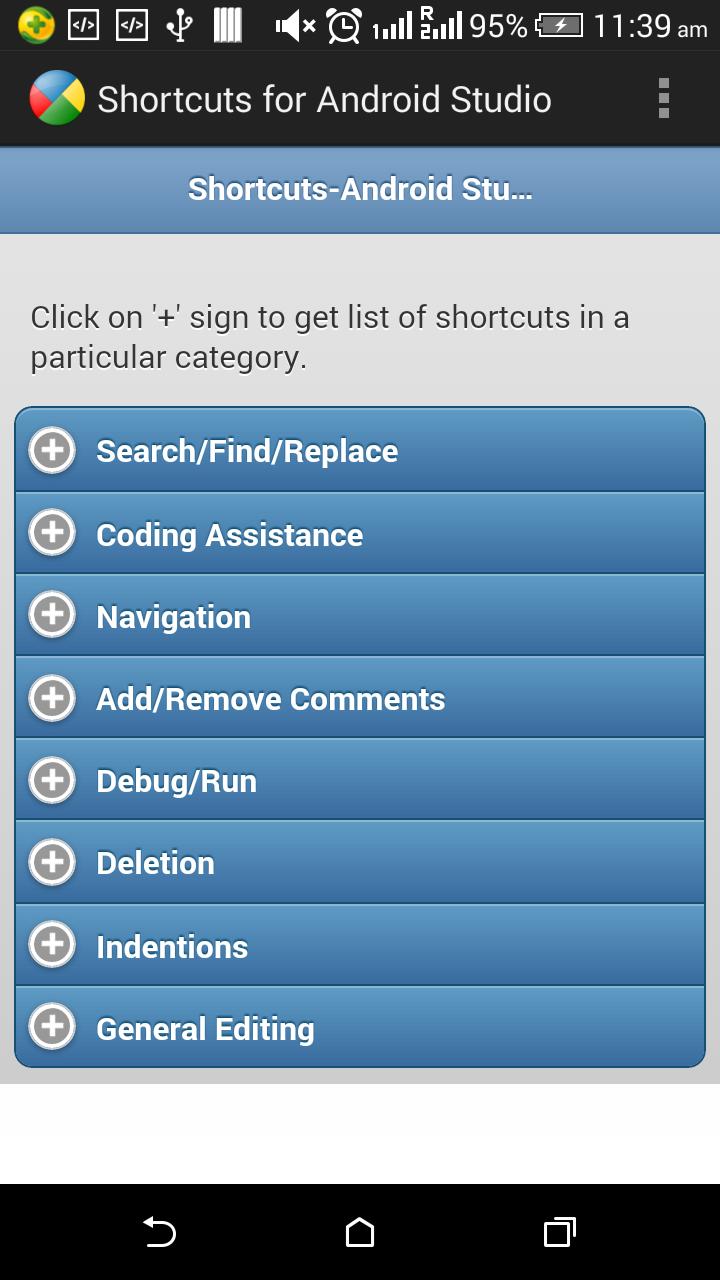The height and width of the screenshot is (1280, 720).
Task: Click the Shortcuts-Android Studio header bar
Action: pos(360,189)
